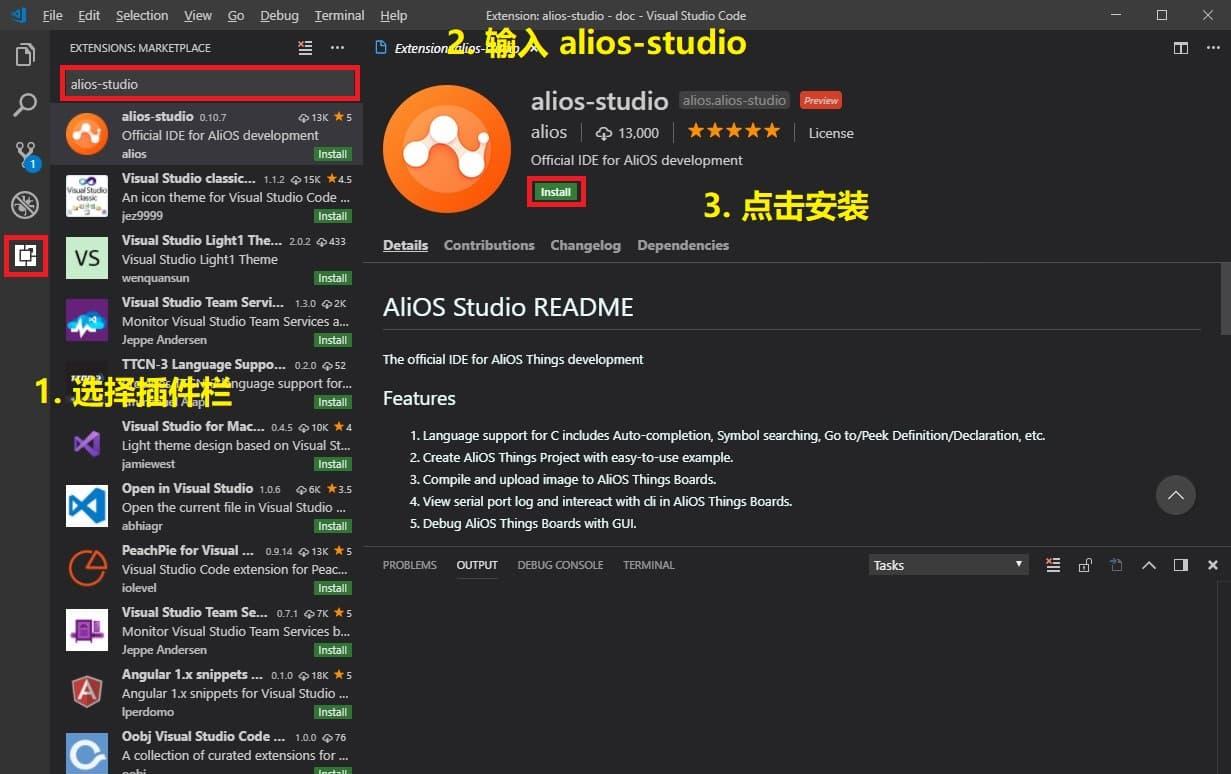Switch to the Output panel tab
The height and width of the screenshot is (774, 1231).
pos(477,565)
